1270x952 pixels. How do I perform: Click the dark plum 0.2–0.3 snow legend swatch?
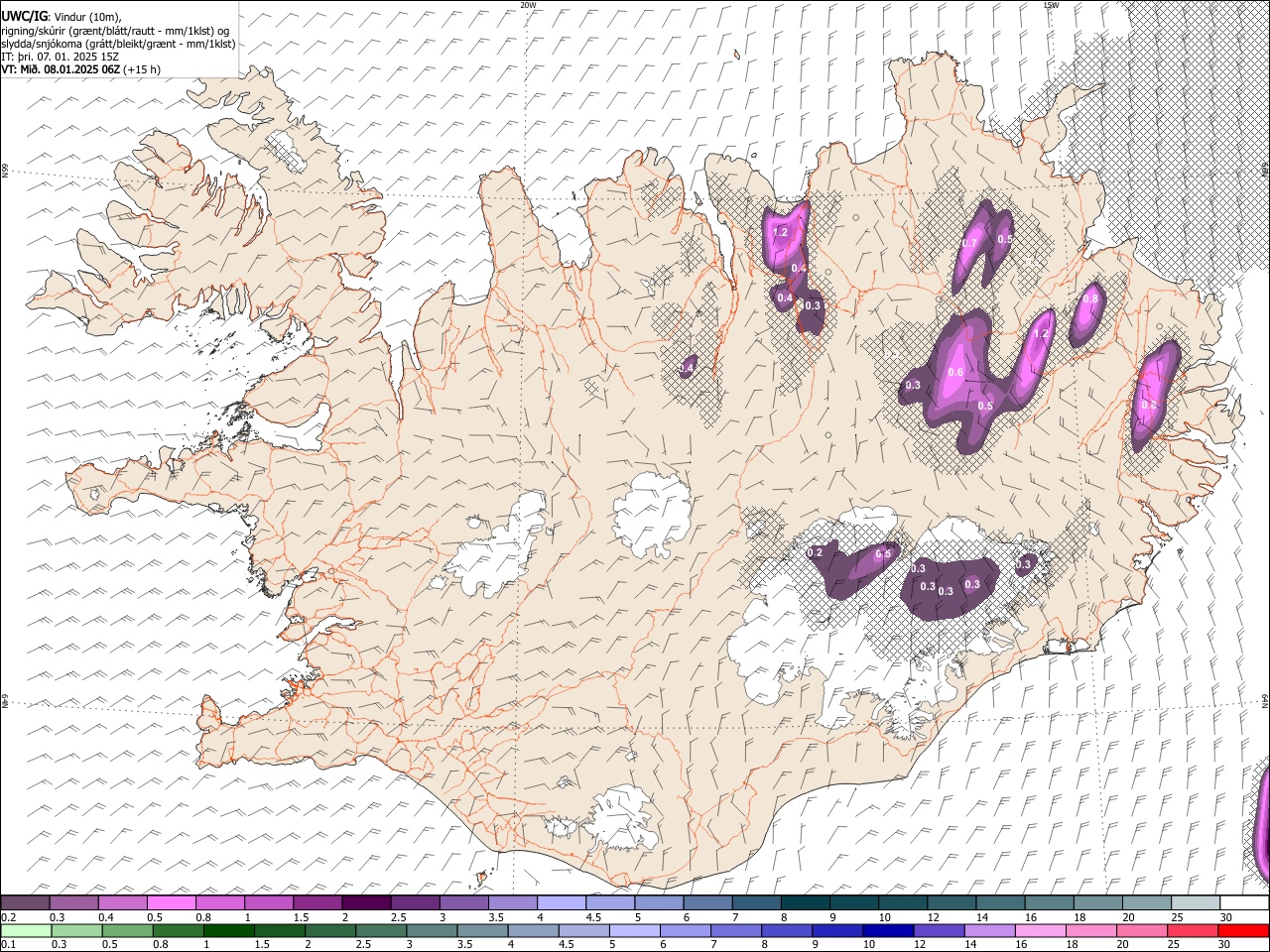[x=25, y=903]
